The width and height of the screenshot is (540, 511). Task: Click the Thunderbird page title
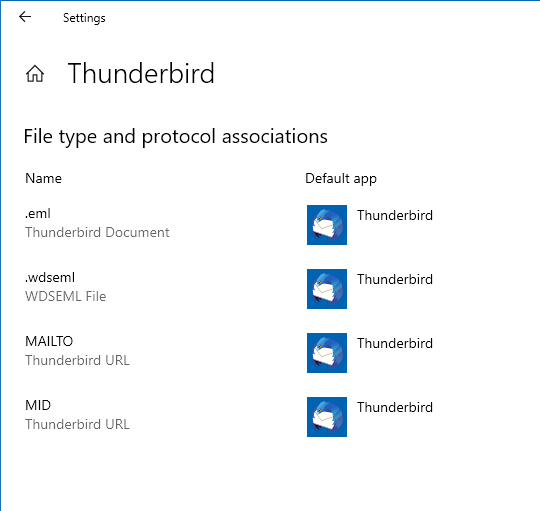click(141, 73)
